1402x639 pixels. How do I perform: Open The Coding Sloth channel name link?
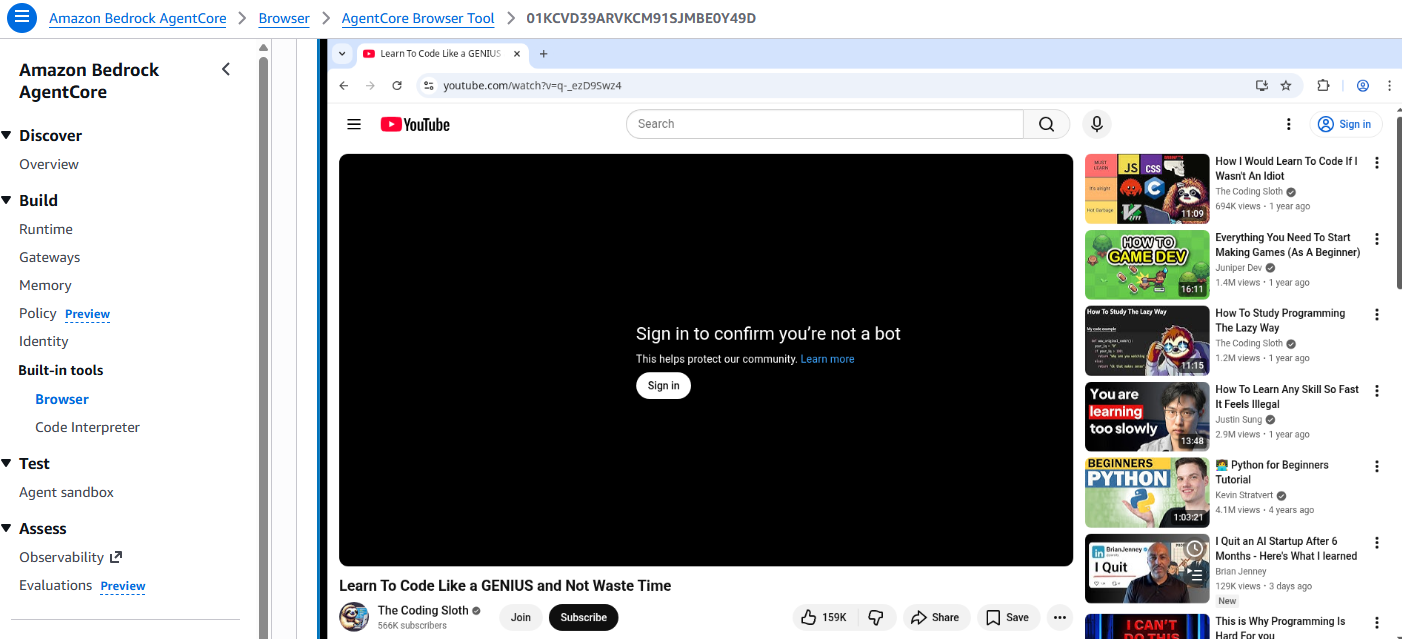[423, 610]
